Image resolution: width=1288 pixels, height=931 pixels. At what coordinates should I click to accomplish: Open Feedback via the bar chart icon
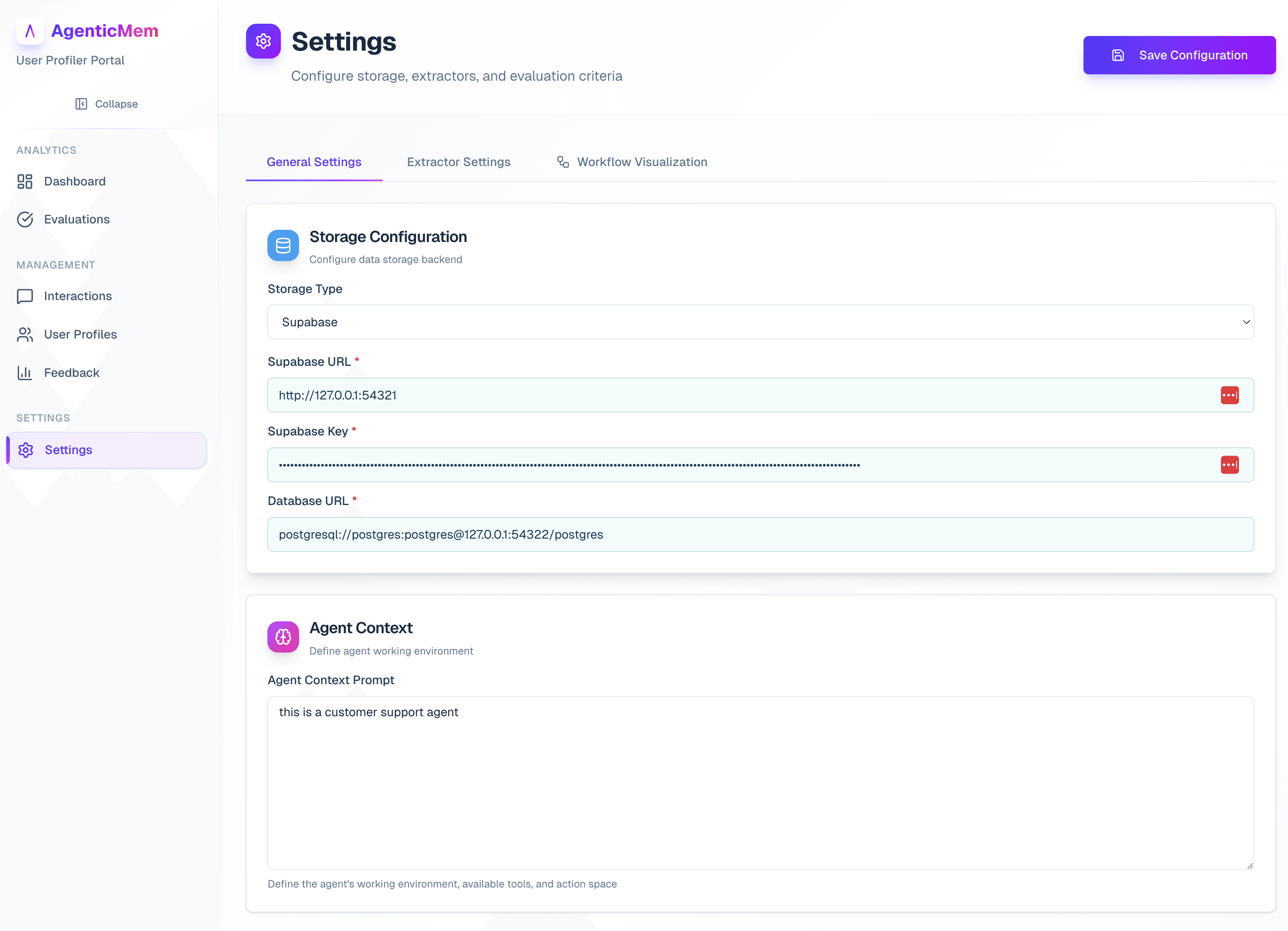pyautogui.click(x=25, y=373)
